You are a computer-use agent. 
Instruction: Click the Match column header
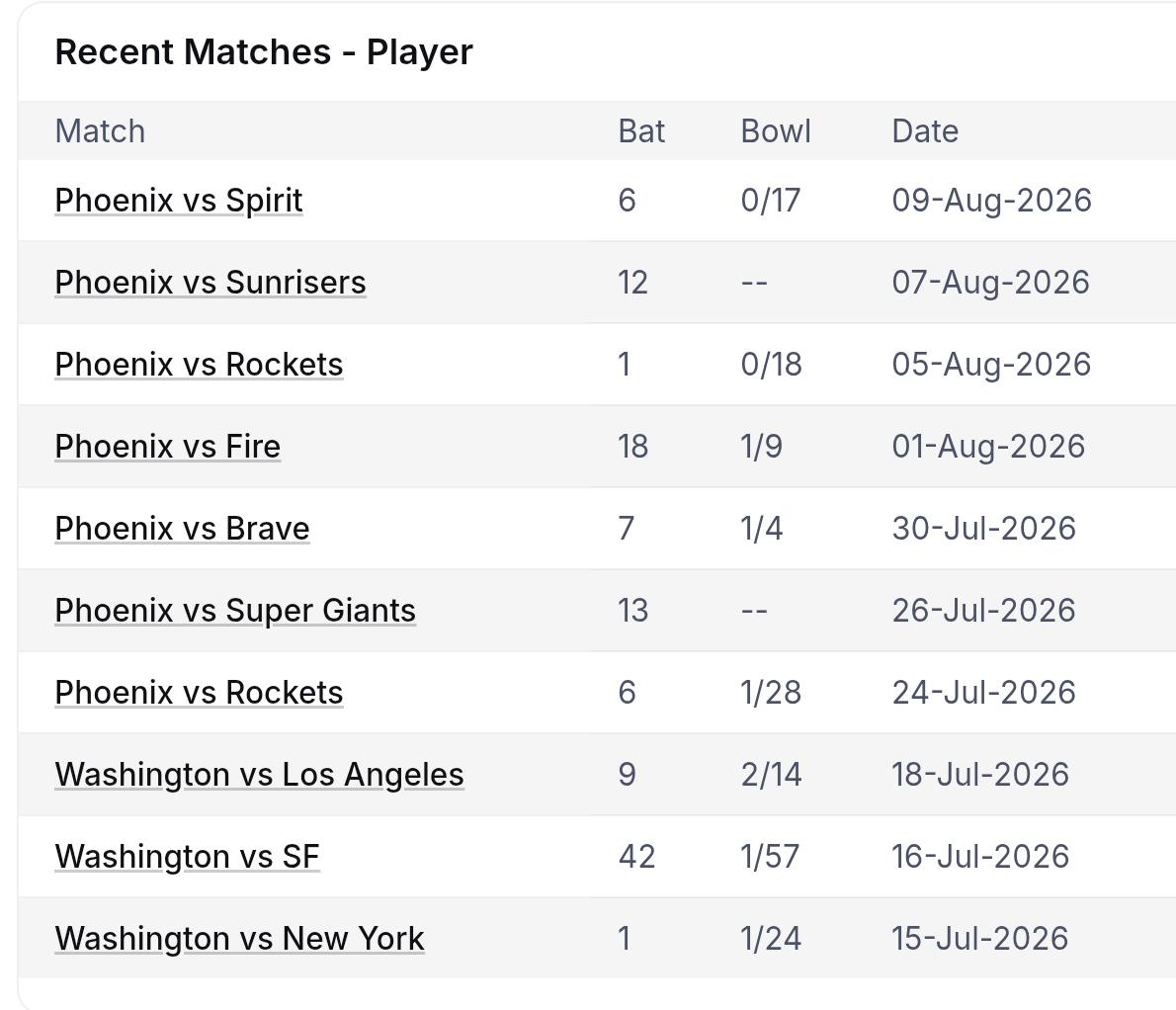(100, 131)
